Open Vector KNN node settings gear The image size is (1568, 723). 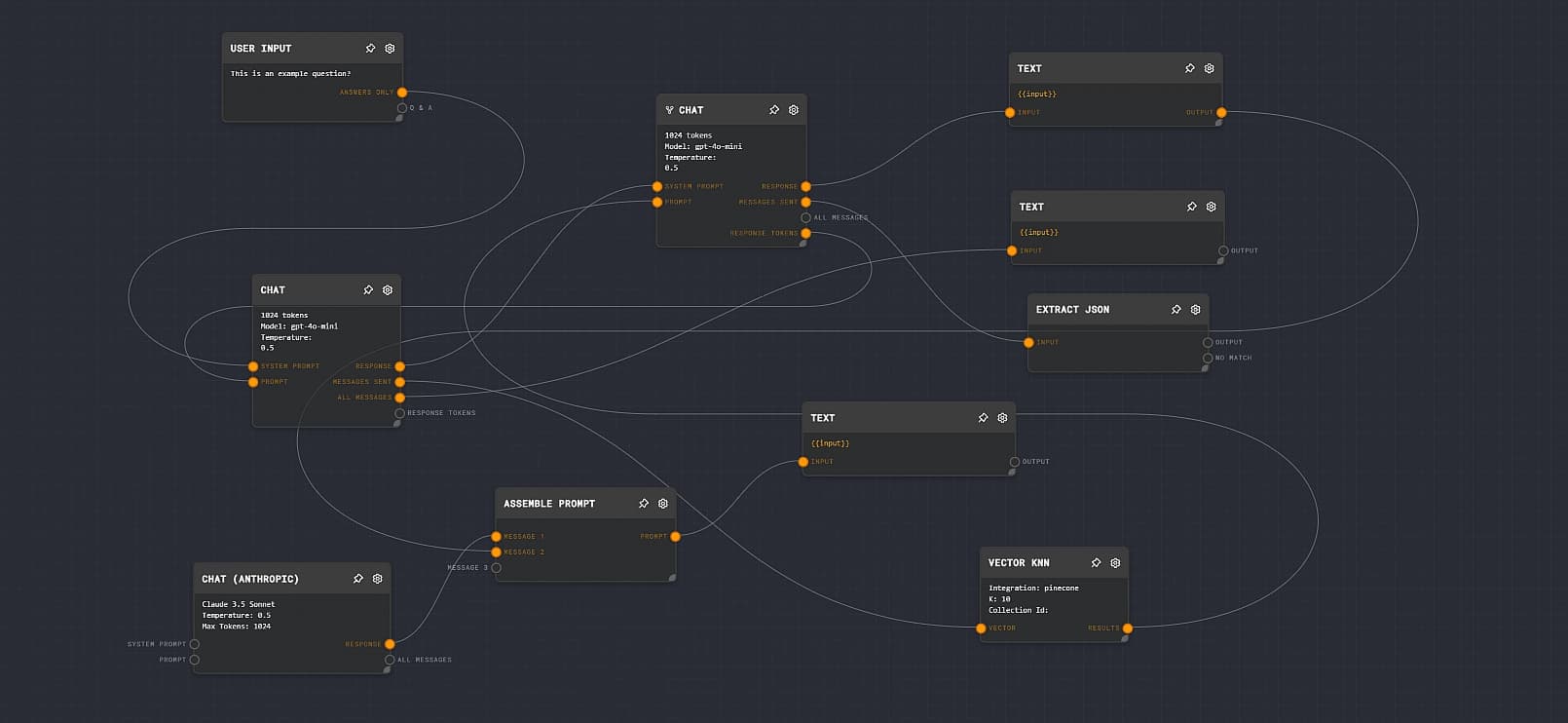tap(1115, 563)
